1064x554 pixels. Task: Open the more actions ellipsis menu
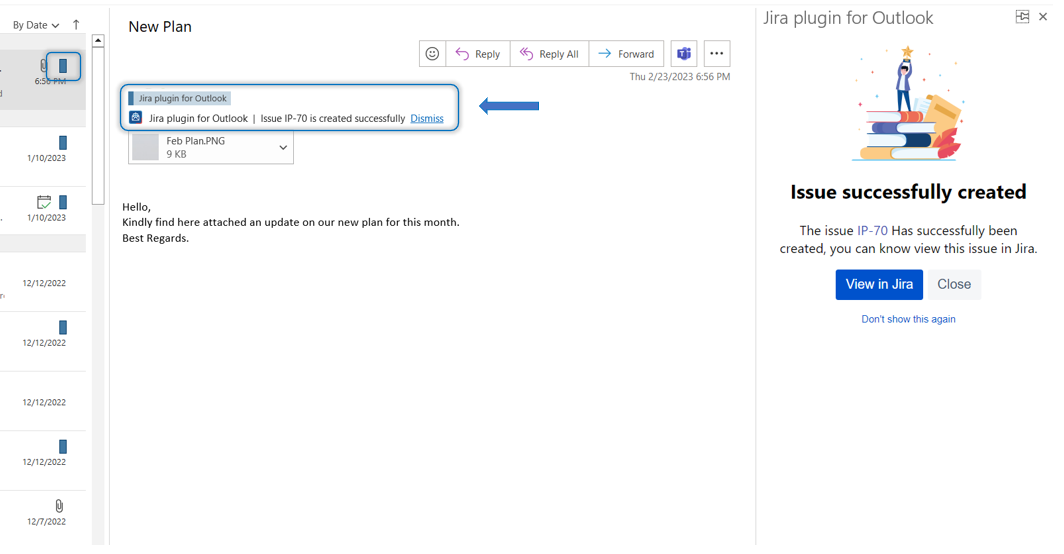point(716,54)
